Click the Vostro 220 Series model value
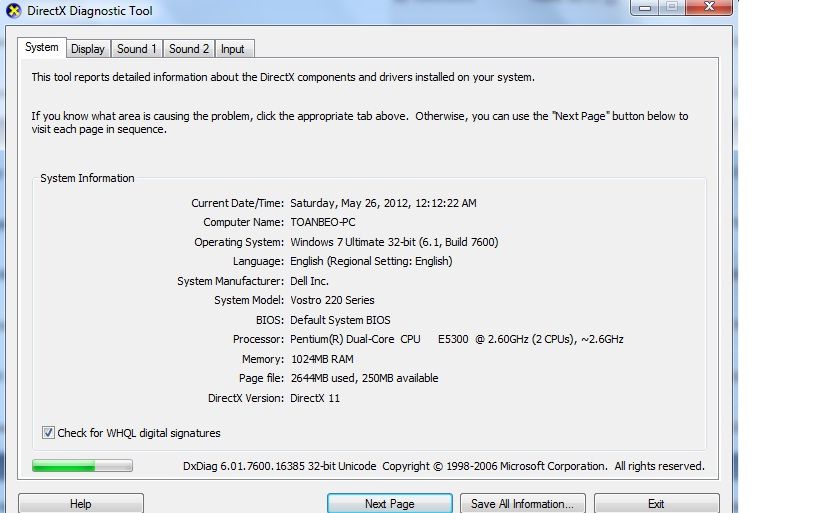 point(332,300)
